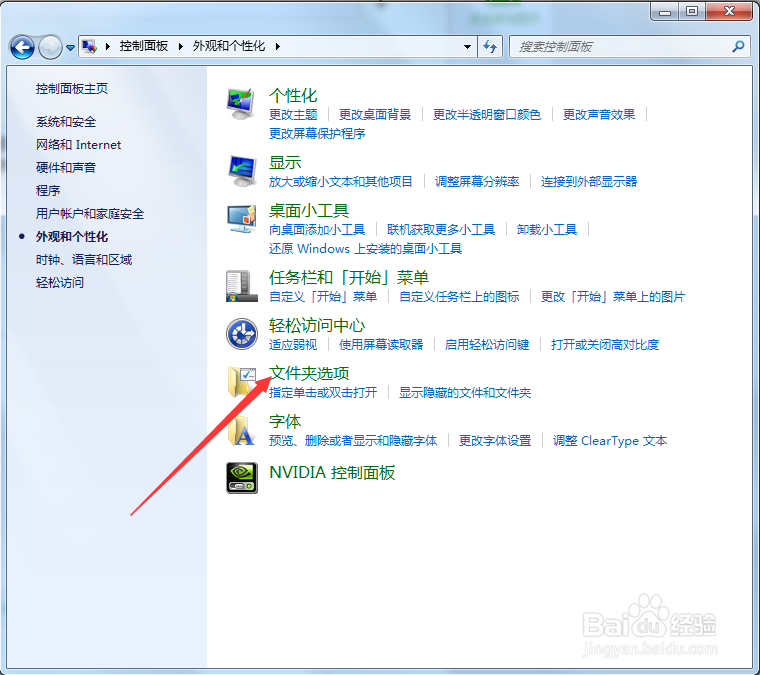Screen dimensions: 760x675
Task: Click the 适应弱视 link
Action: coord(293,345)
